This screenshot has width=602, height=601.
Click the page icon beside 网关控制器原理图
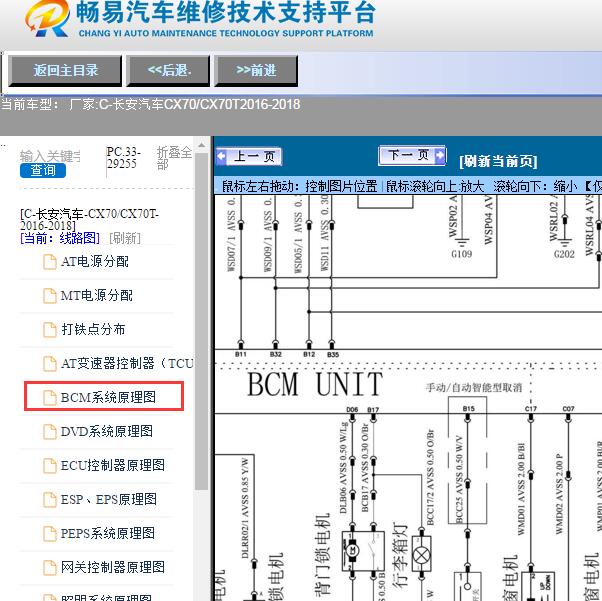pos(50,567)
